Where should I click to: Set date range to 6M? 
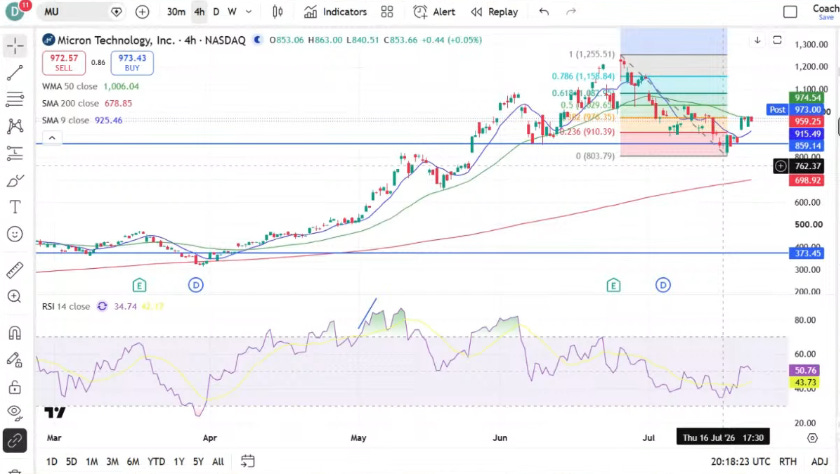point(133,461)
